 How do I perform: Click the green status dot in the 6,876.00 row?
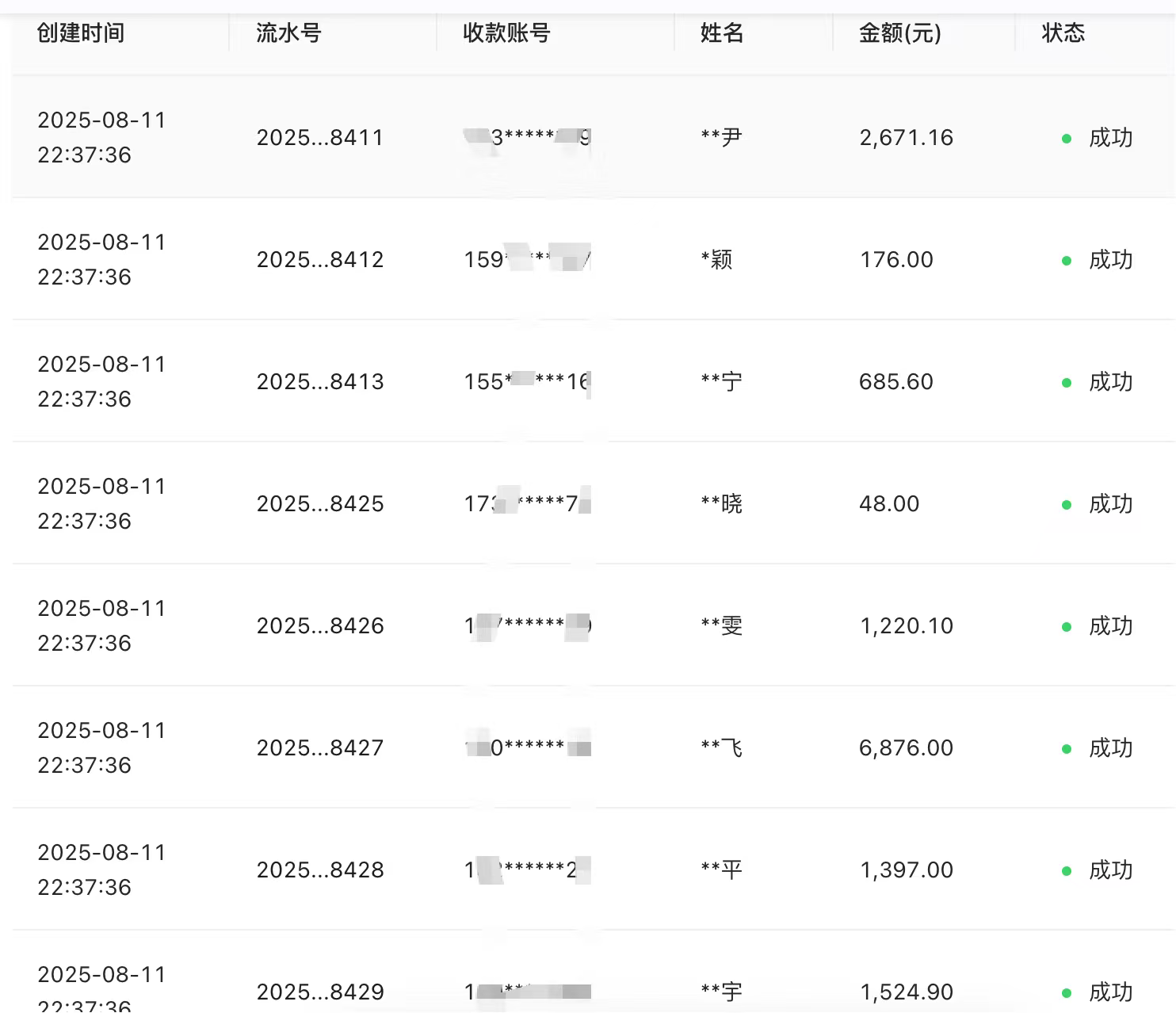point(1067,749)
